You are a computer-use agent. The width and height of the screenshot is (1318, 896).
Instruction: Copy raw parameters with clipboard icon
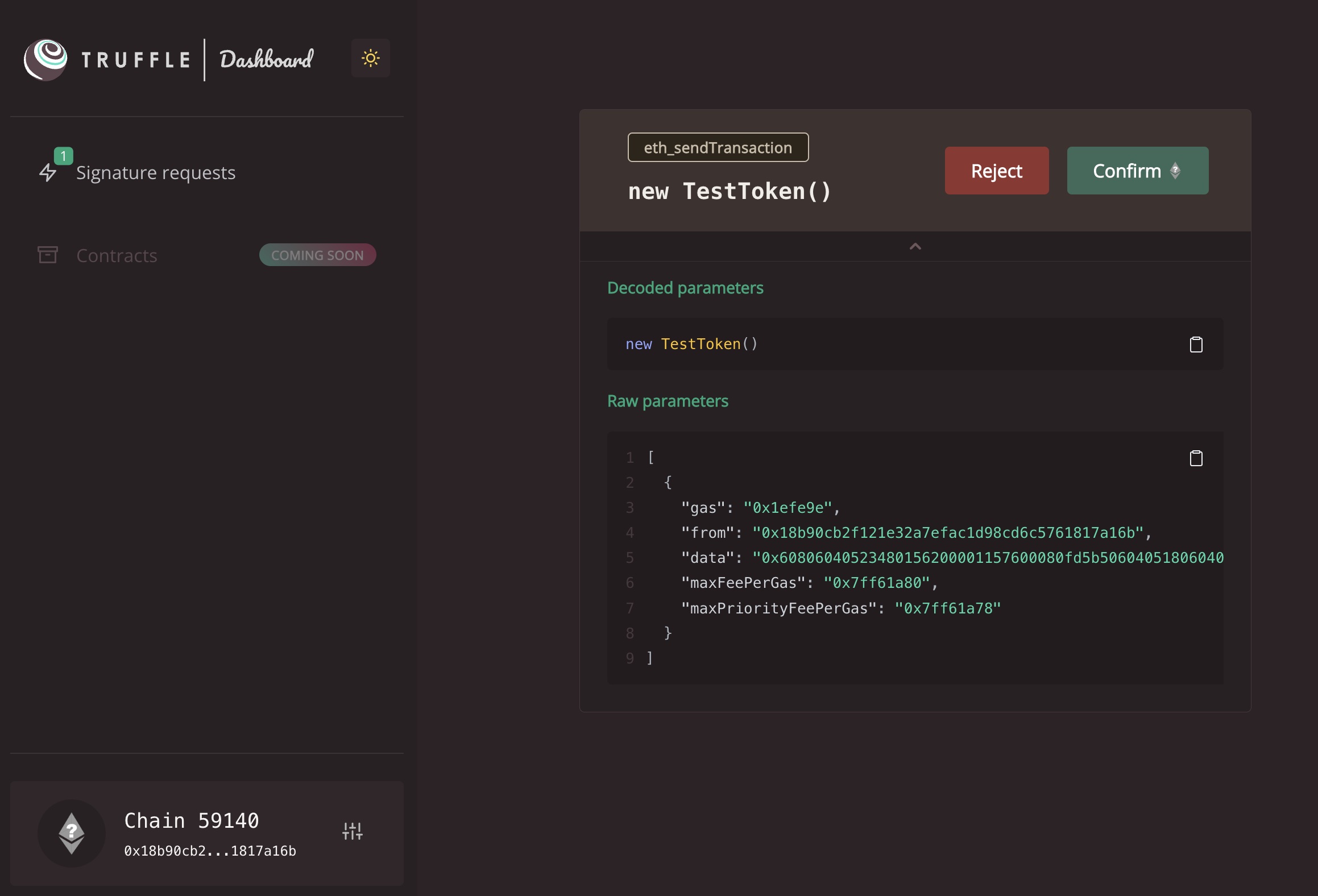[1196, 458]
